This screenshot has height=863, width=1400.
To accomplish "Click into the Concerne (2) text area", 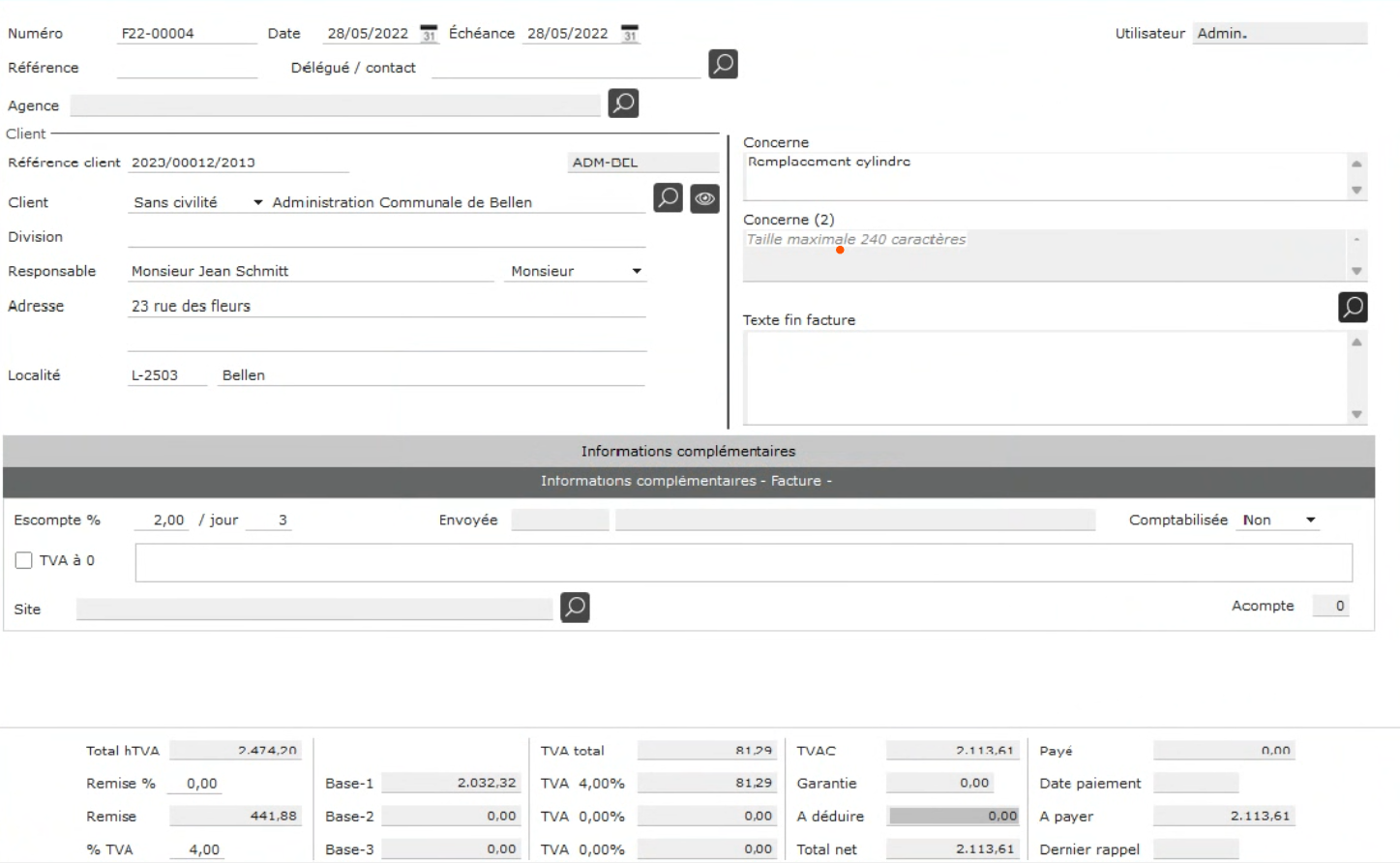I will pyautogui.click(x=1043, y=255).
